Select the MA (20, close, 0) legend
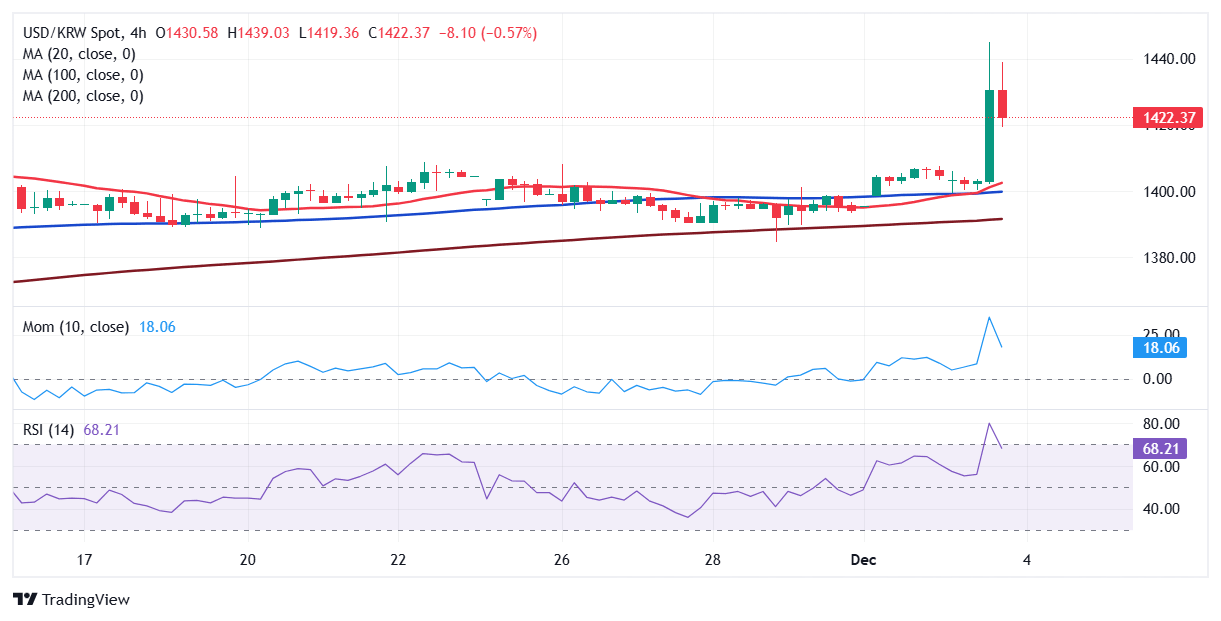 (x=79, y=54)
